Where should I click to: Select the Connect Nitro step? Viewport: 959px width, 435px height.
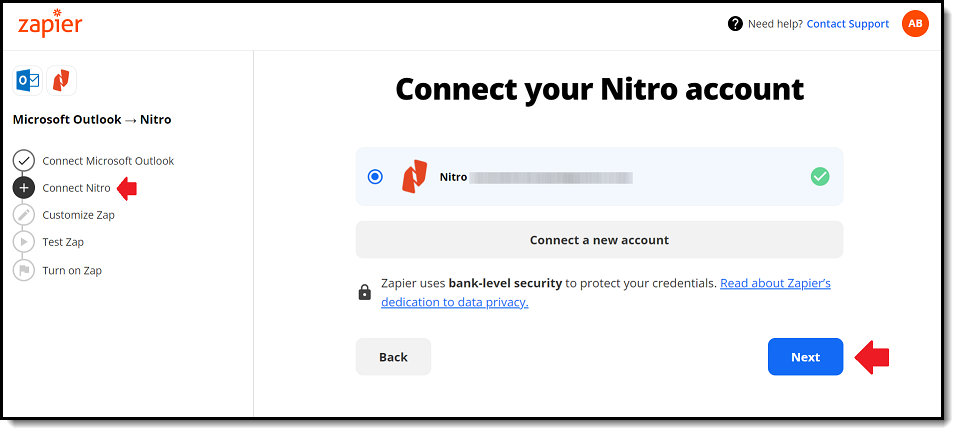pos(76,188)
